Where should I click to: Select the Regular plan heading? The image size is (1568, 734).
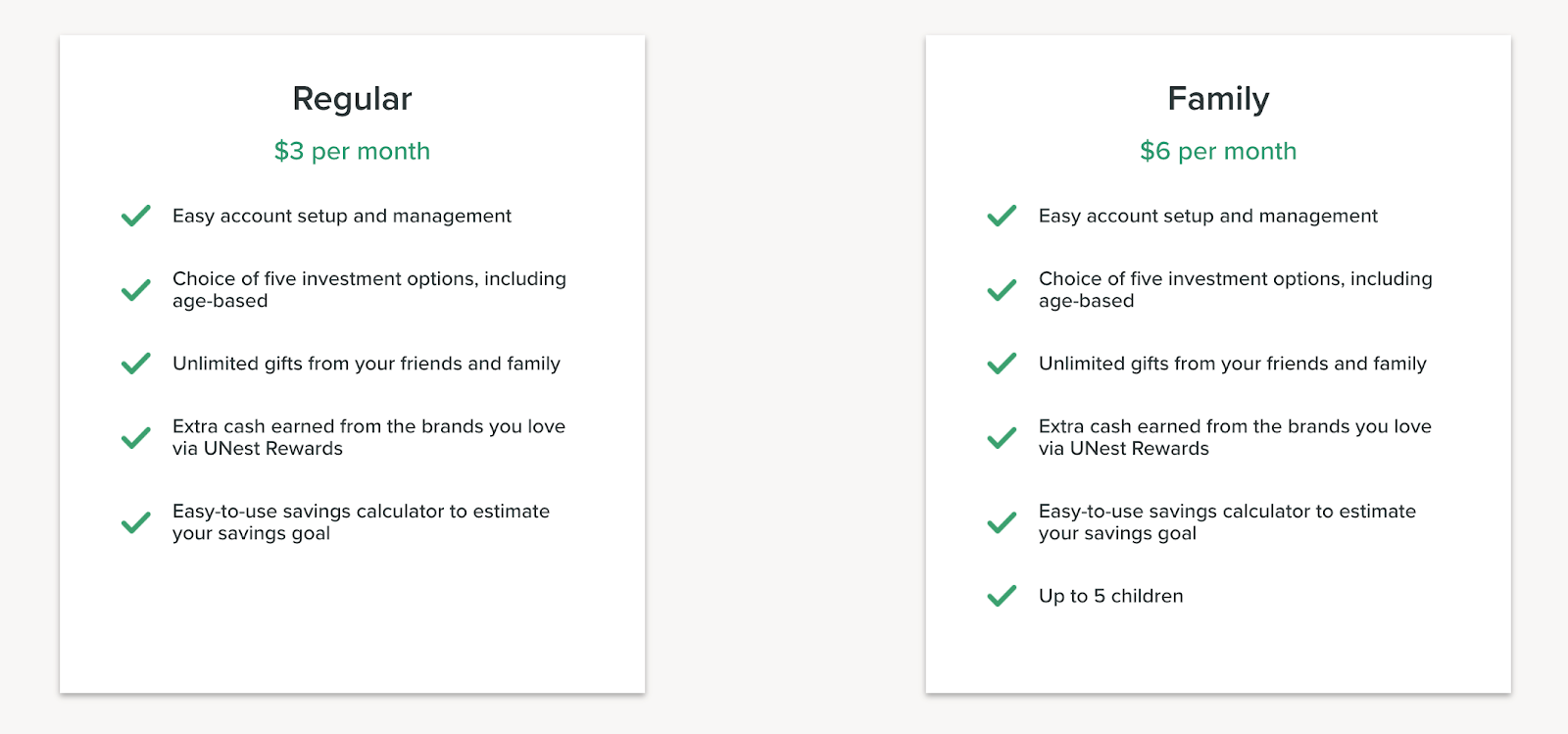click(352, 99)
